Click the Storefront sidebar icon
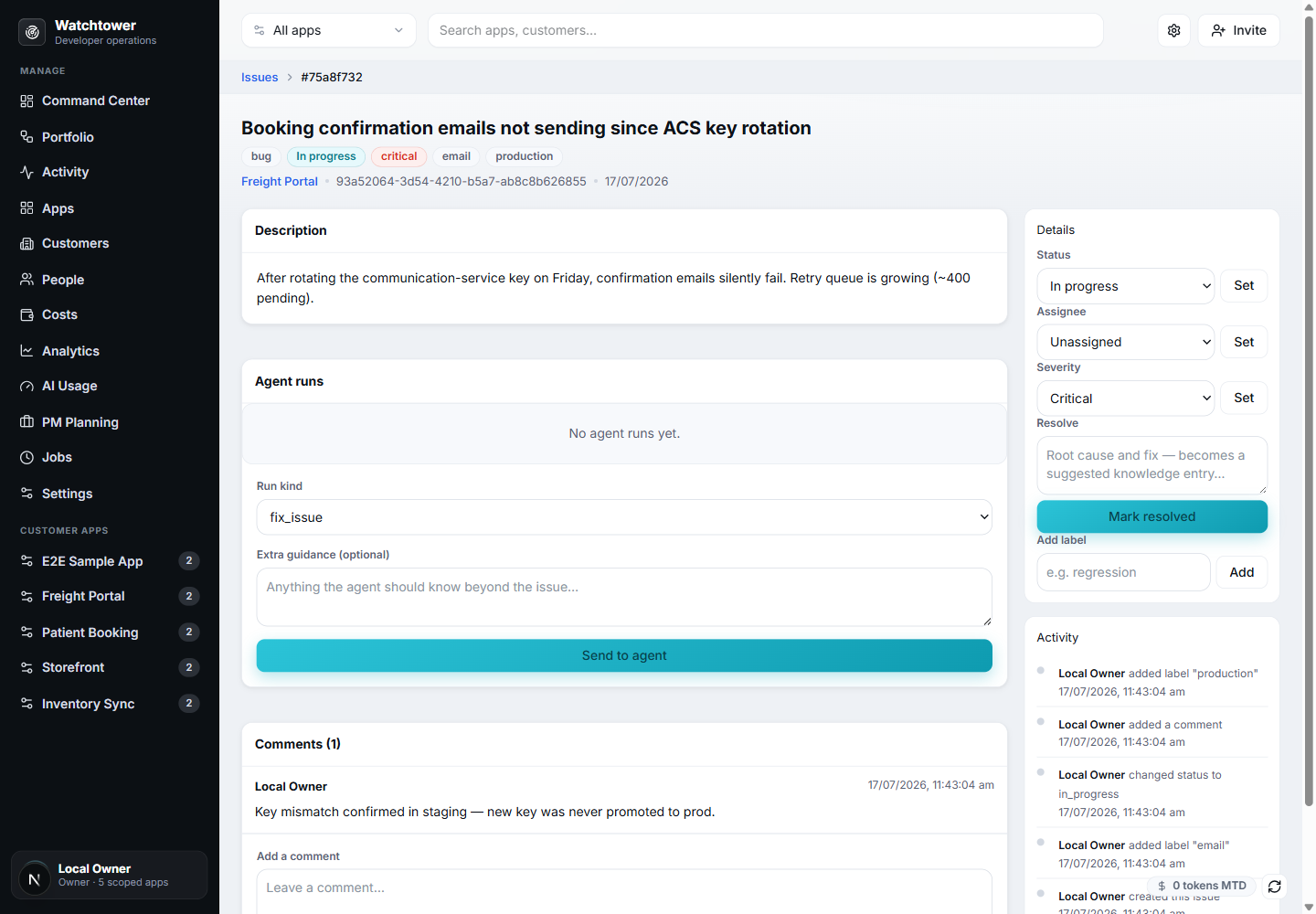Viewport: 1316px width, 914px height. coord(27,667)
